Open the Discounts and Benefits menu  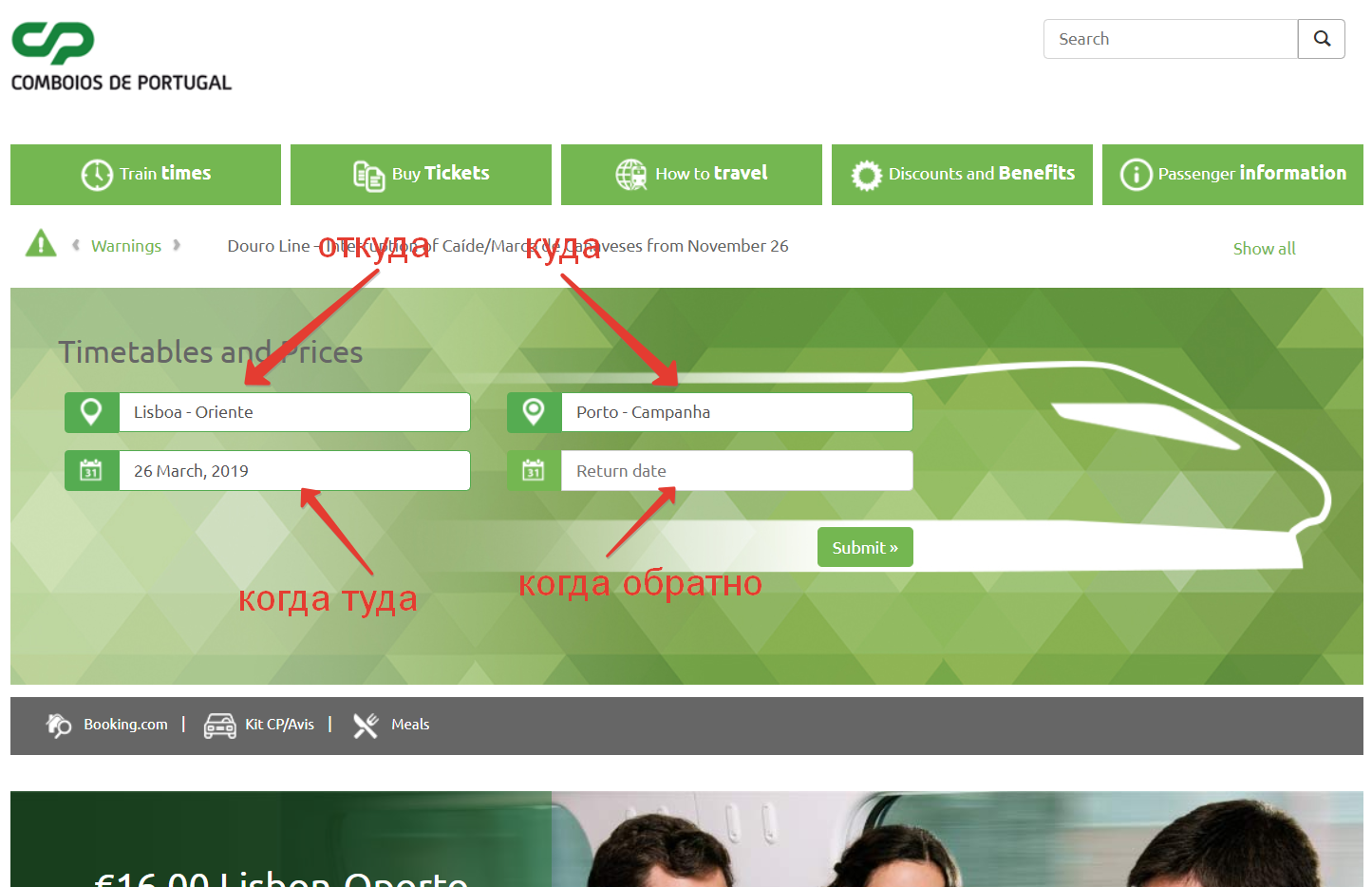(x=962, y=175)
